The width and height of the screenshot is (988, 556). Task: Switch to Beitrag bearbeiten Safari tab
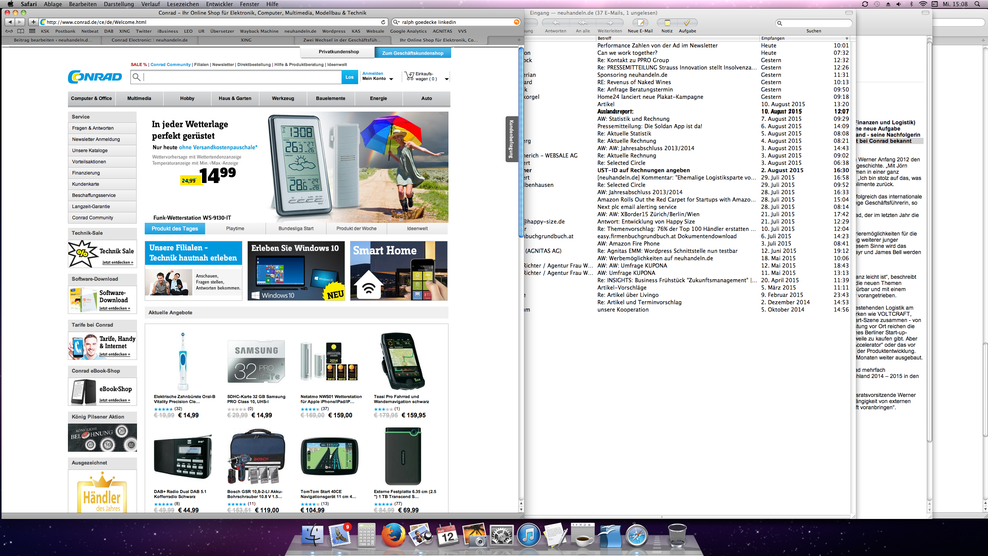[x=52, y=40]
